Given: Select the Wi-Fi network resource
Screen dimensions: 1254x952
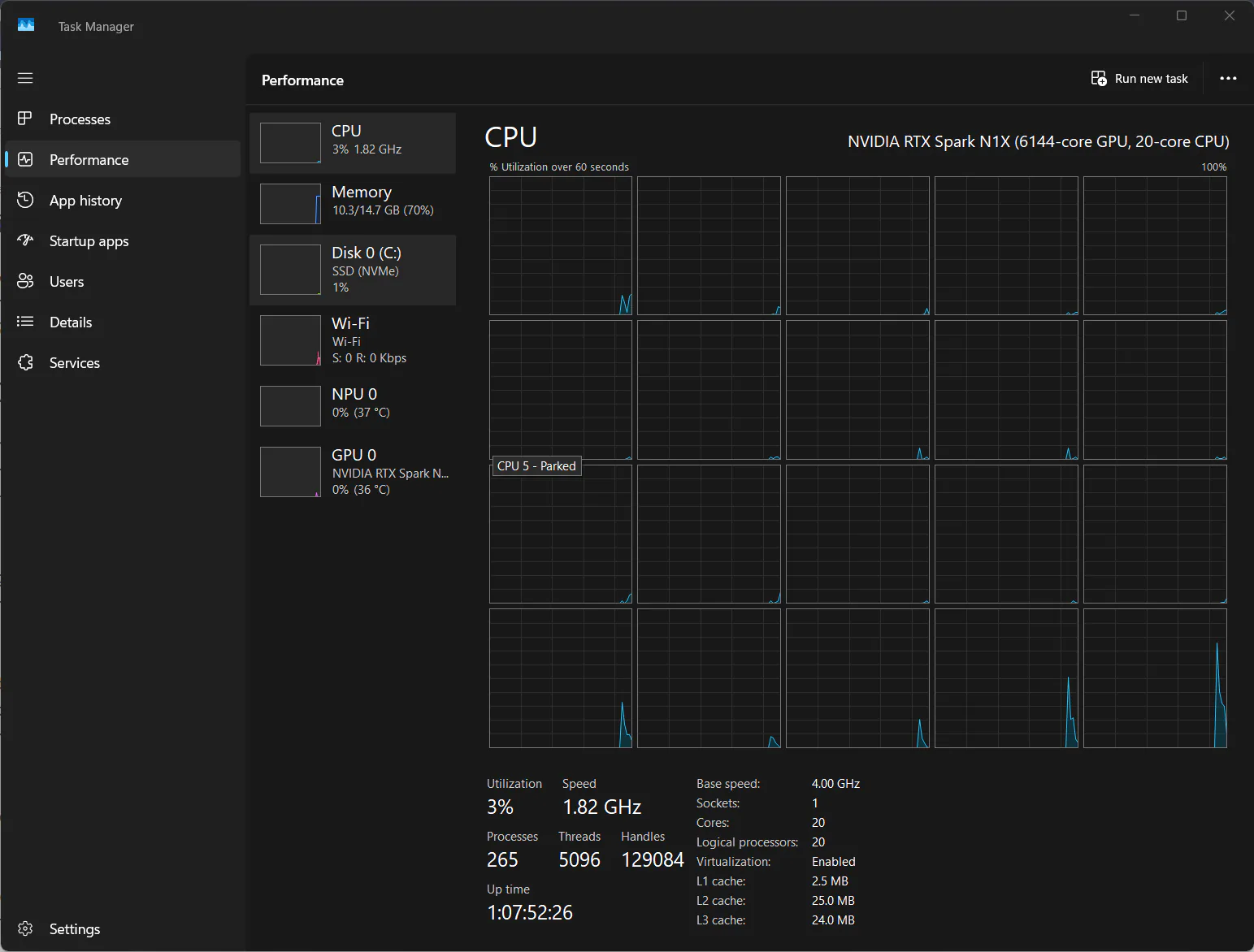Looking at the screenshot, I should [353, 341].
